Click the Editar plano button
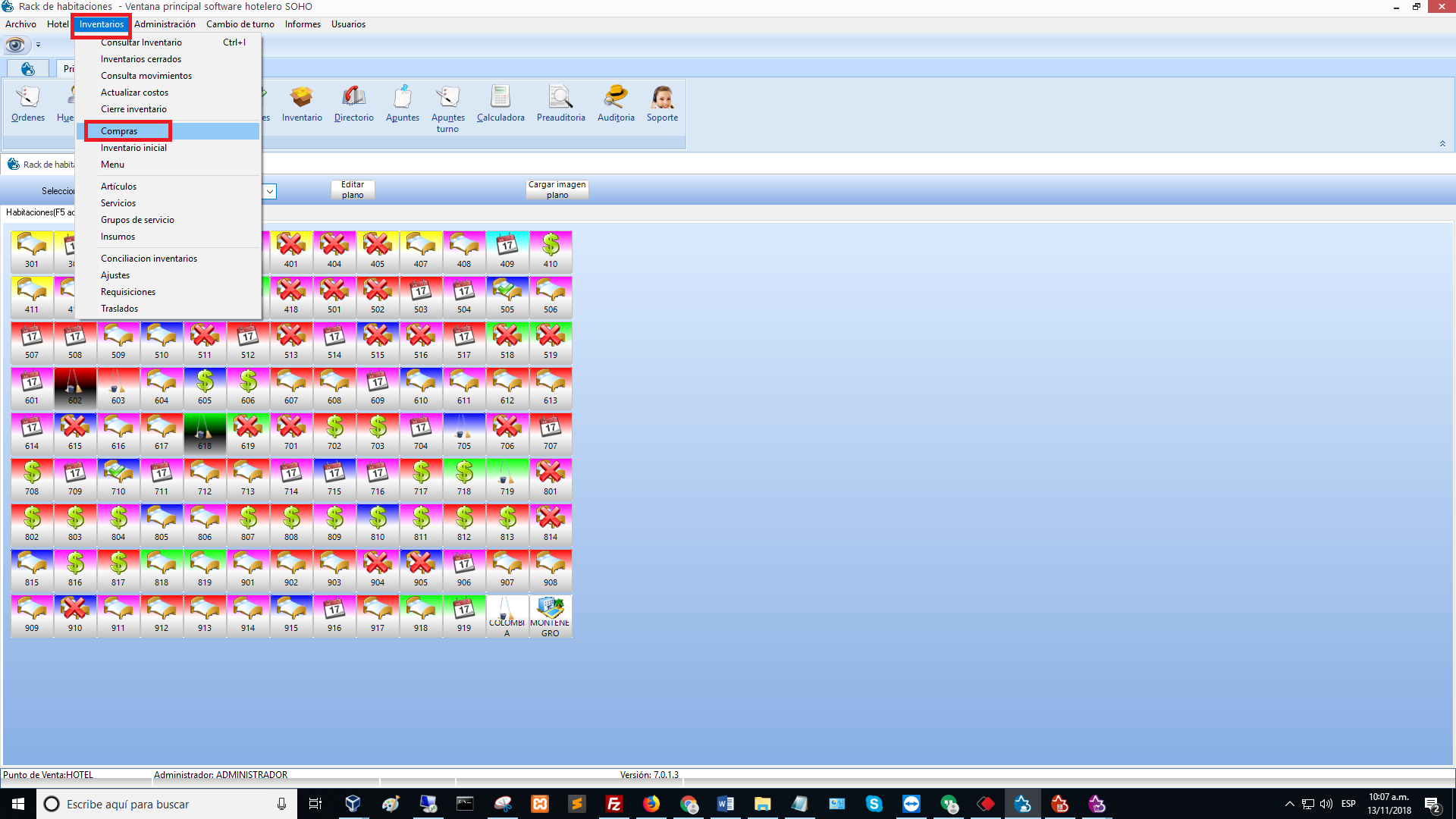 (353, 190)
